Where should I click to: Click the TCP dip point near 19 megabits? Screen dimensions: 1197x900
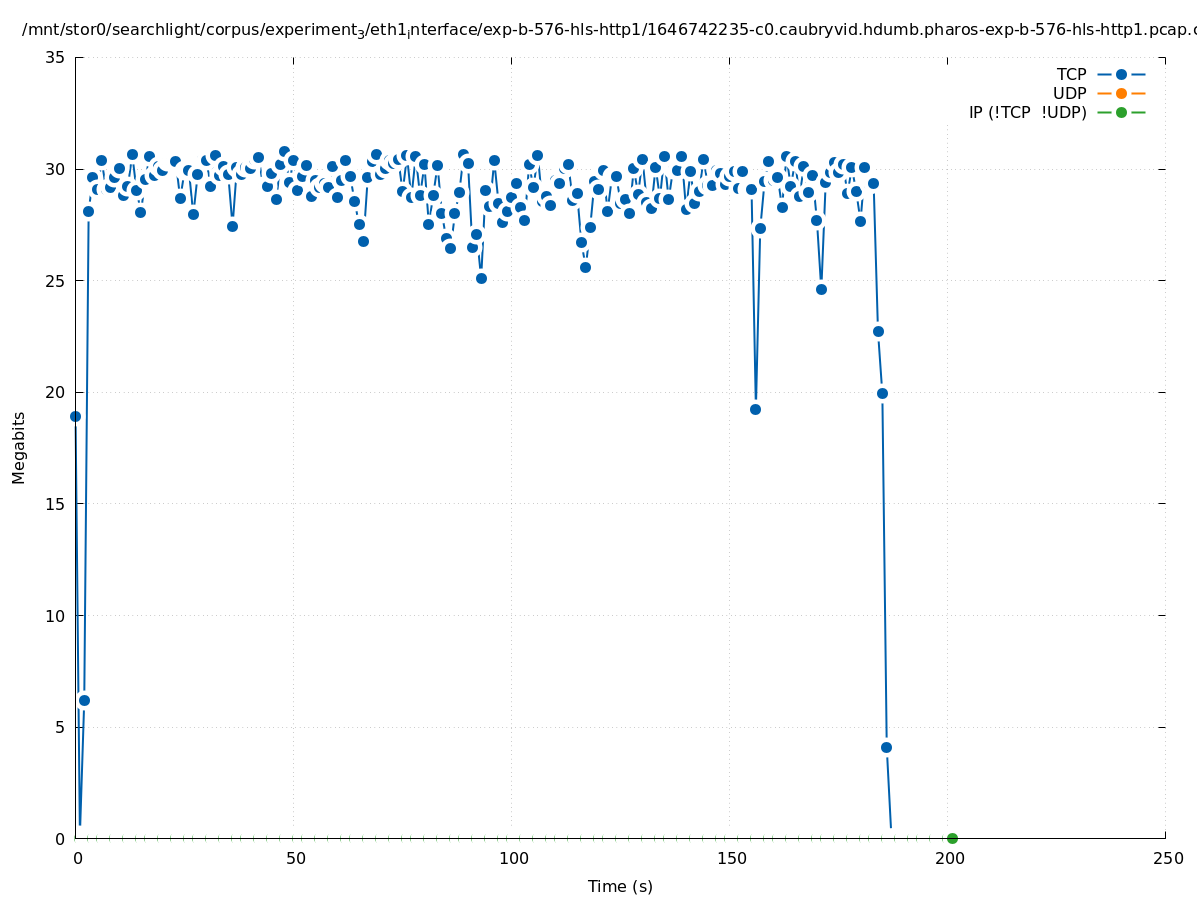[x=755, y=409]
